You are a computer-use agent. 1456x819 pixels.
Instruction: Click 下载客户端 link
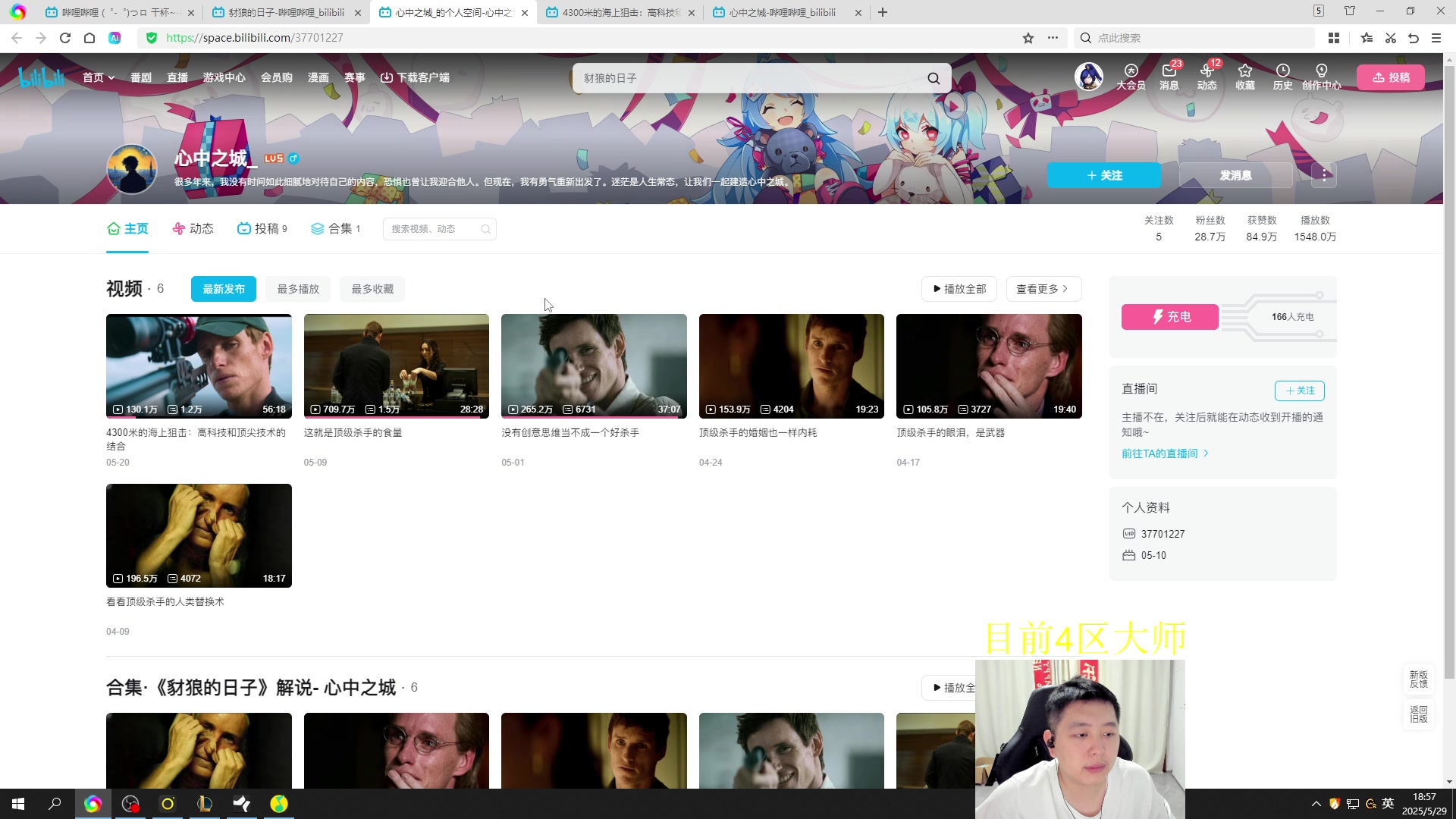415,77
